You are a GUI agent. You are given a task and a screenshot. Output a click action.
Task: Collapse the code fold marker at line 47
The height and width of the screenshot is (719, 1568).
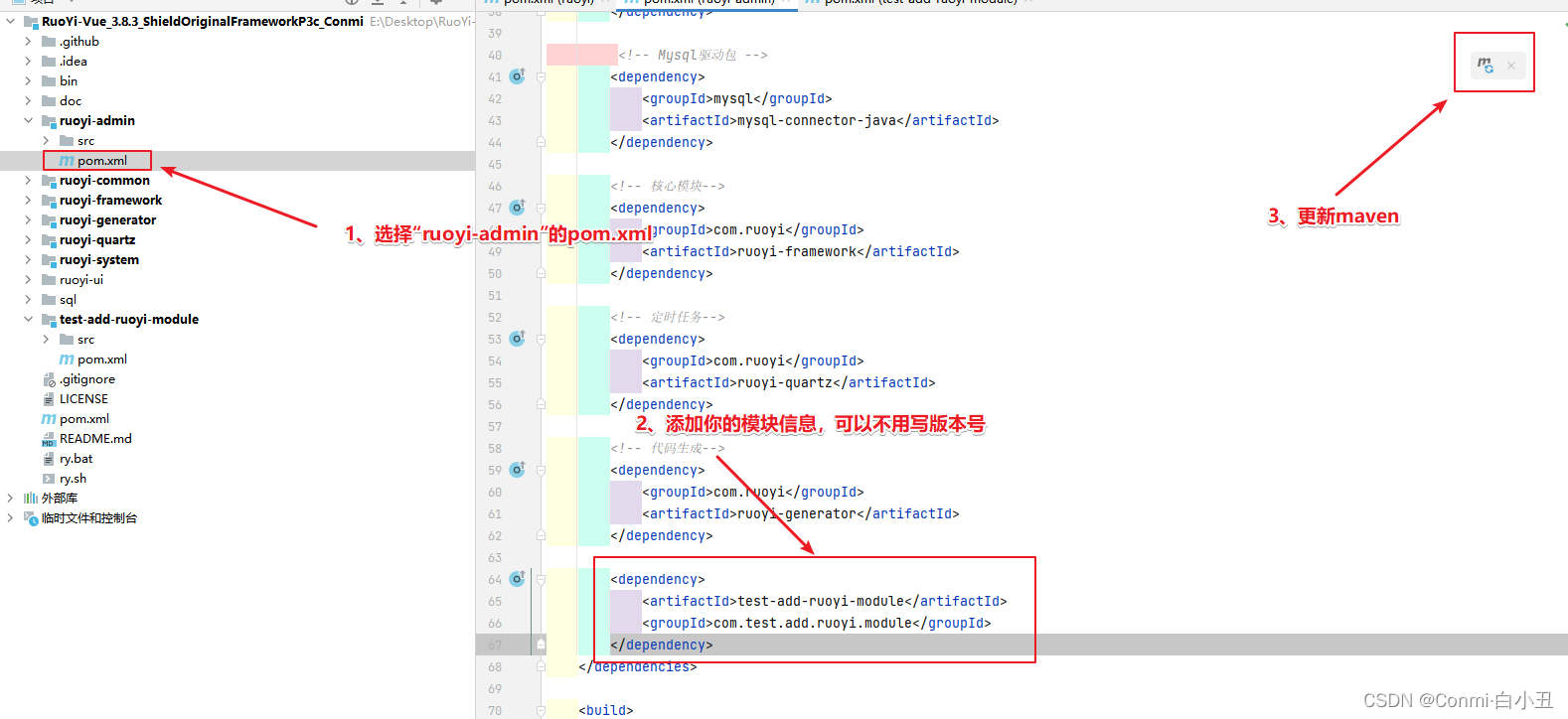[541, 208]
